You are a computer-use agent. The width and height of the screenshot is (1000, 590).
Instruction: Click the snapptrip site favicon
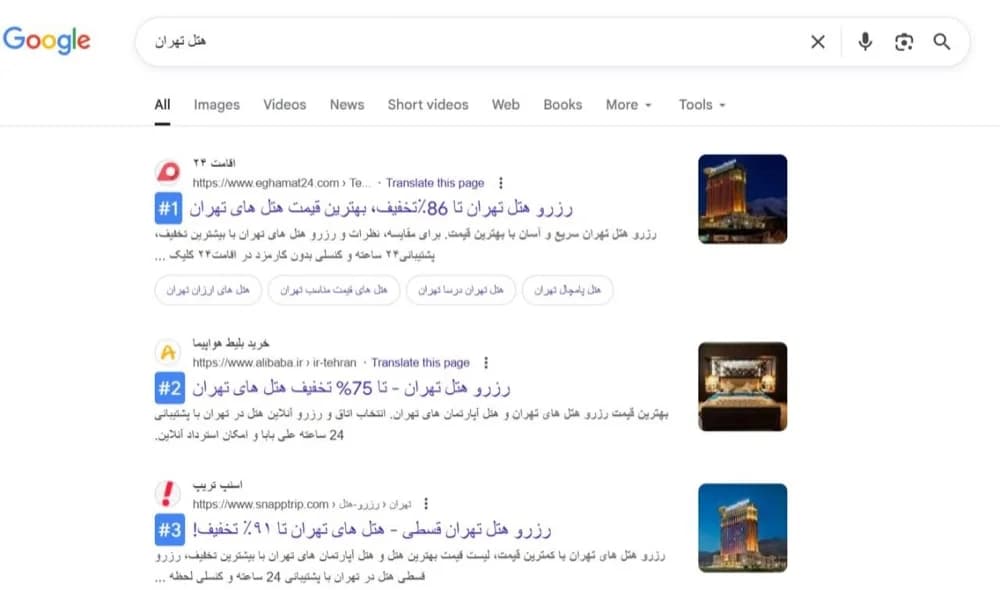click(168, 493)
